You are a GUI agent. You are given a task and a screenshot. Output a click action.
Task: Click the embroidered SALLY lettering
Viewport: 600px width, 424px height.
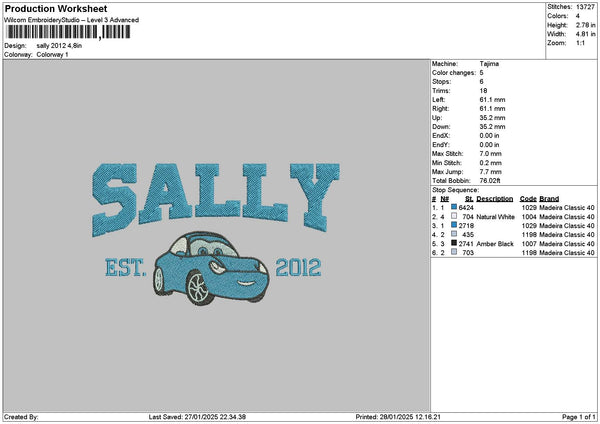(216, 199)
